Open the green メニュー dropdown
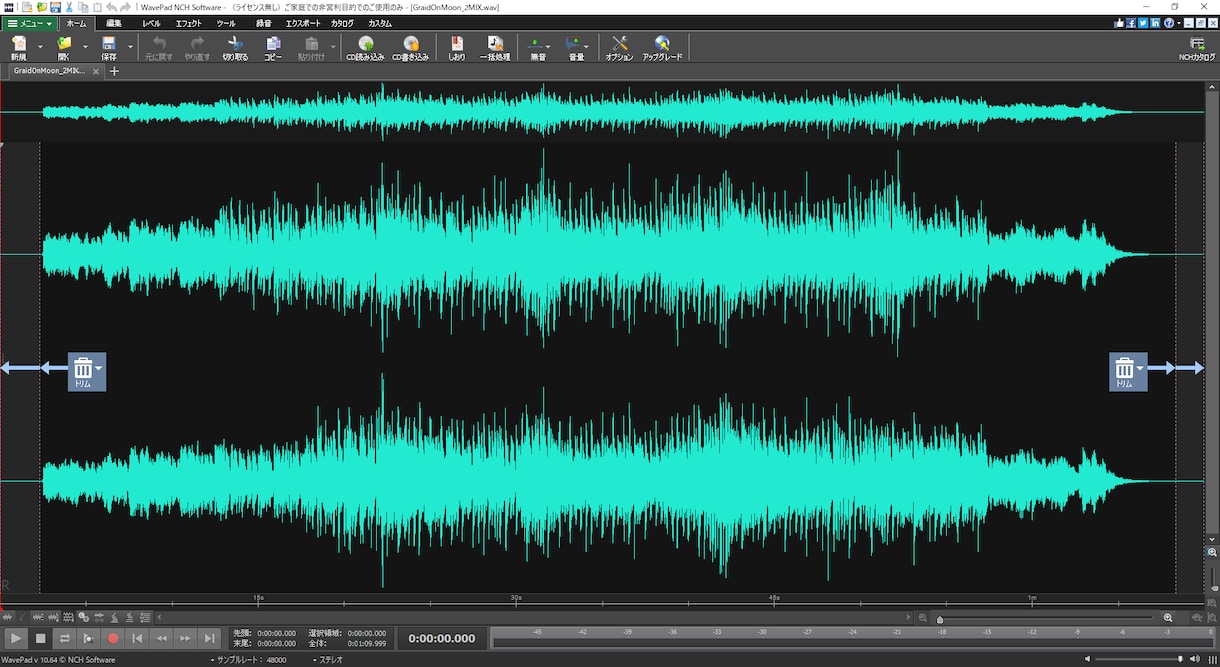Screen dimensions: 1220x667 [30, 23]
